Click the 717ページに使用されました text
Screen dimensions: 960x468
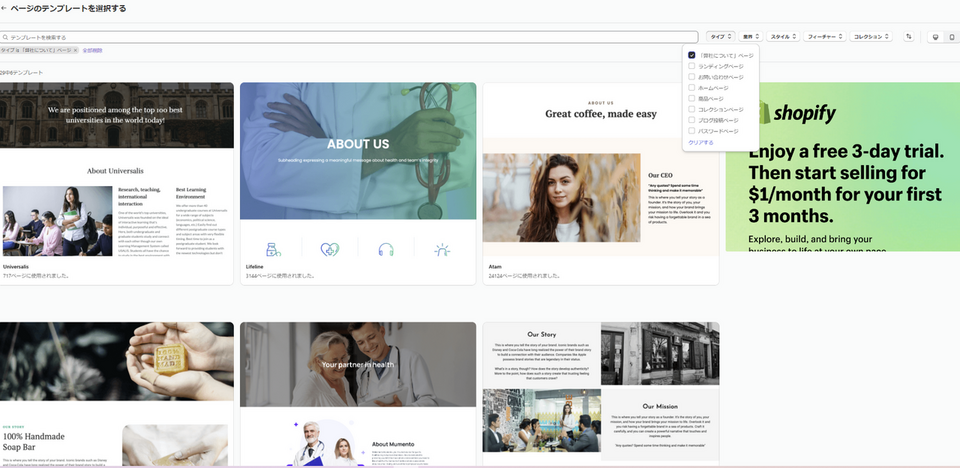36,276
